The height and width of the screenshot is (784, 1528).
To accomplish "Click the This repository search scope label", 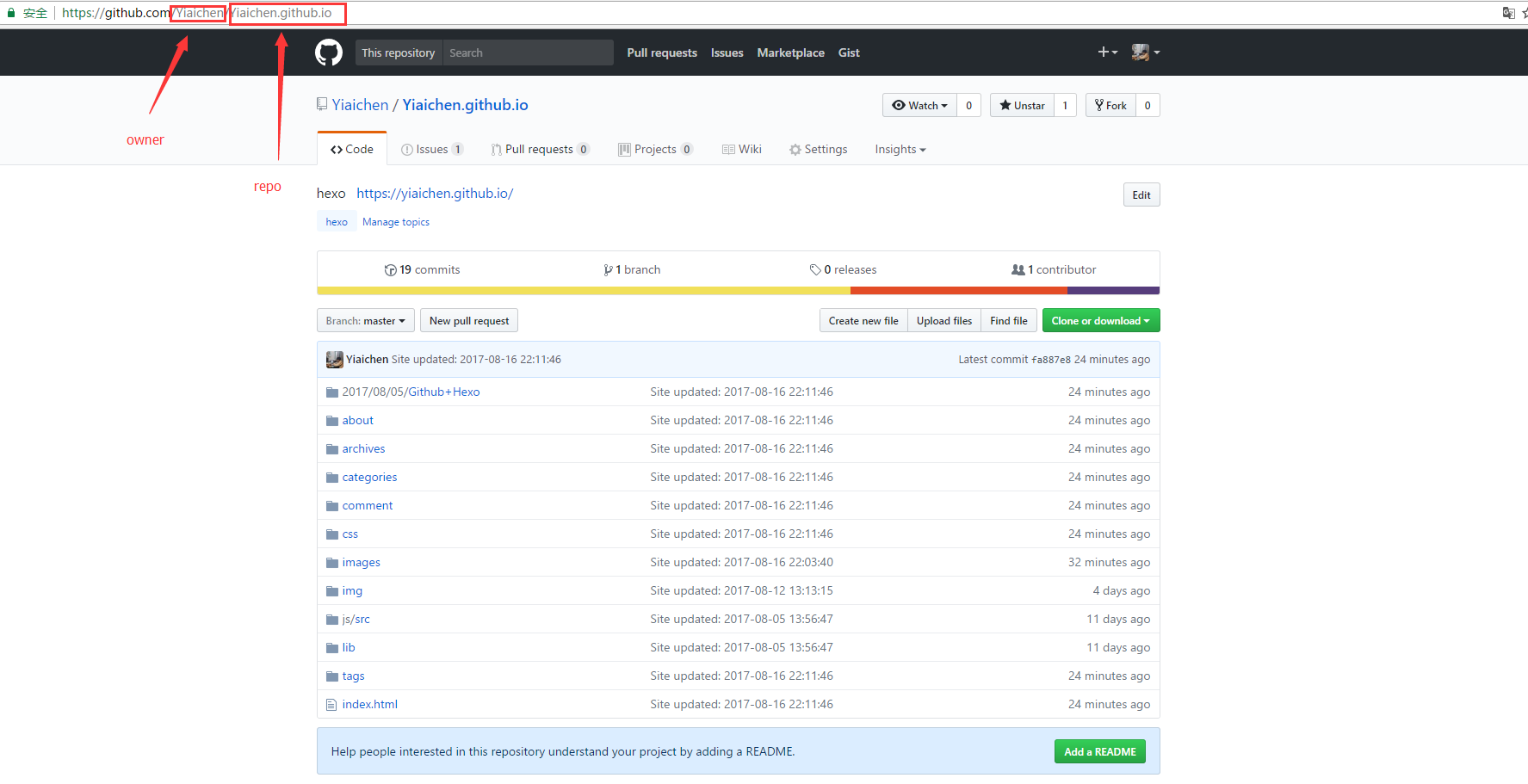I will (399, 52).
